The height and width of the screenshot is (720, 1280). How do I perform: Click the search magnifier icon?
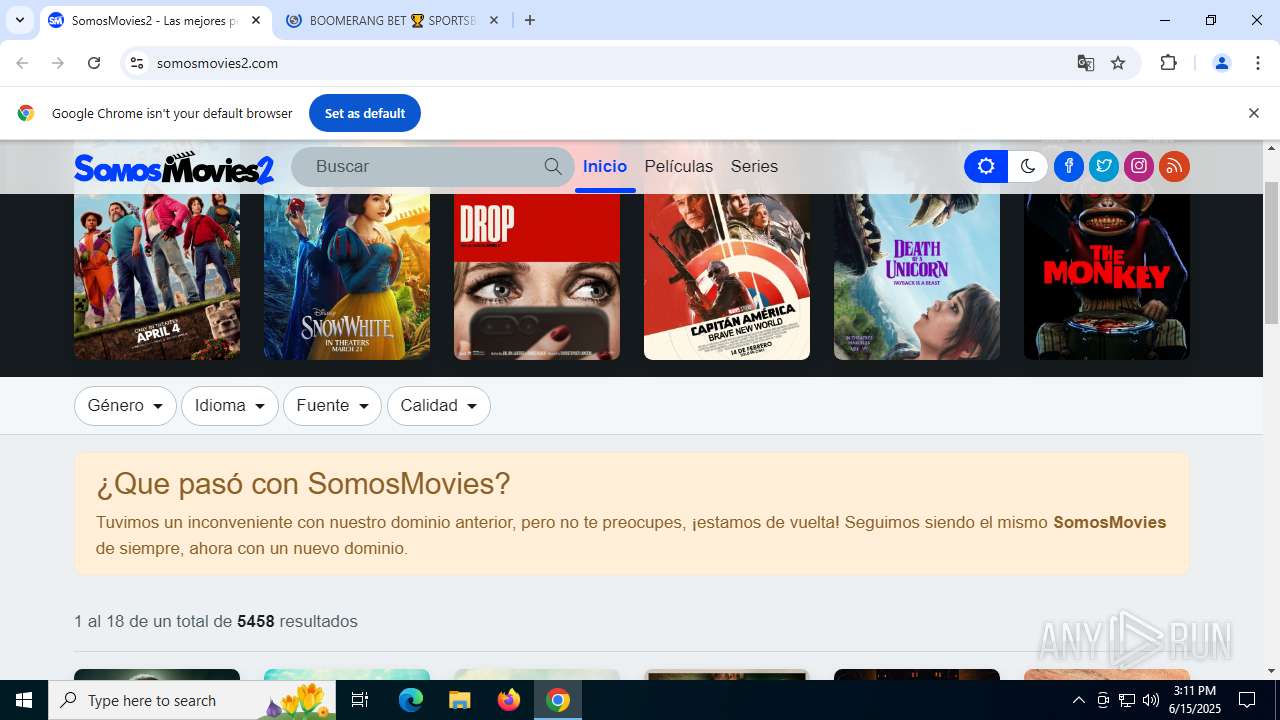pos(553,166)
